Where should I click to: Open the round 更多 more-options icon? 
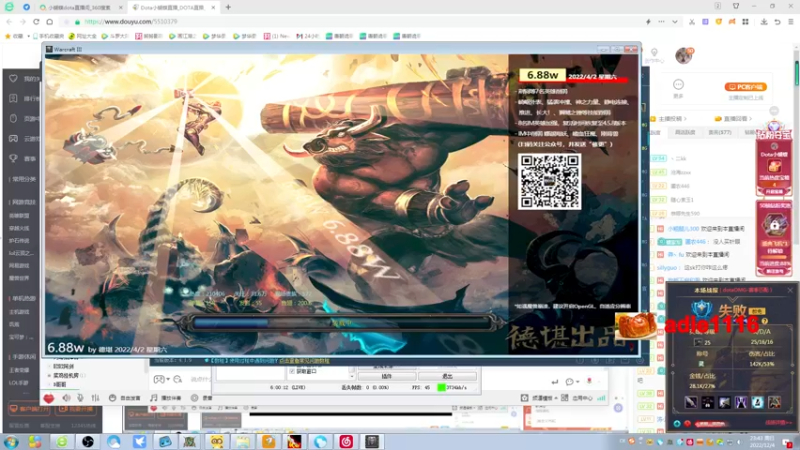click(678, 85)
